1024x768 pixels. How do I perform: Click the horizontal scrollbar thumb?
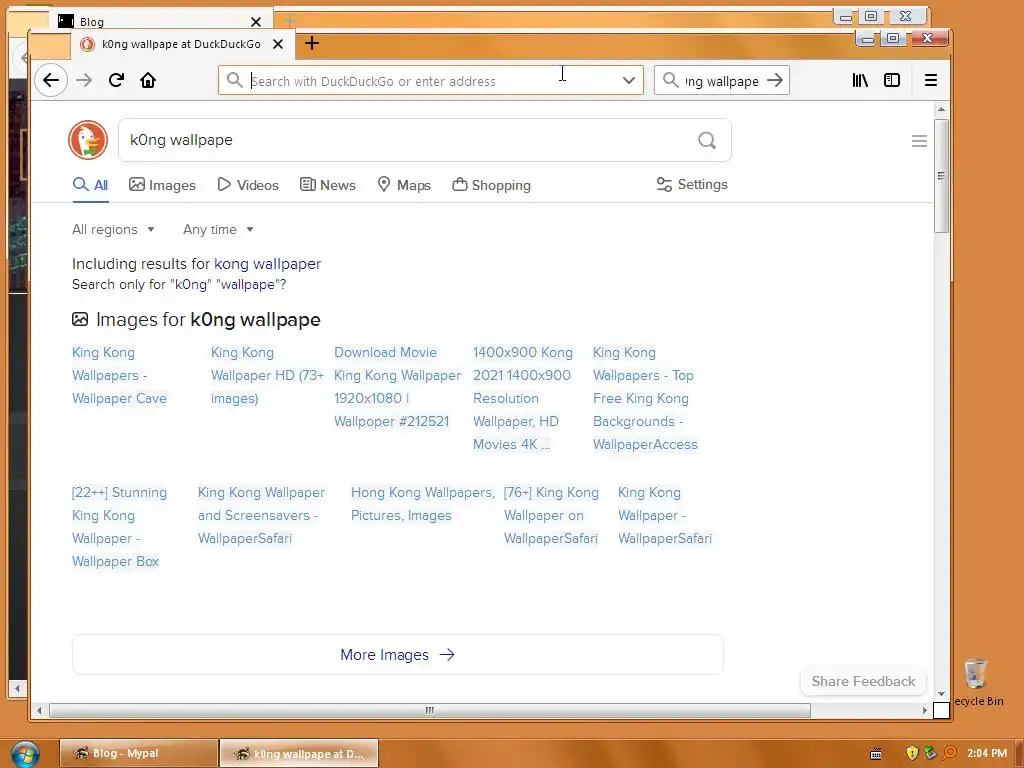pyautogui.click(x=430, y=710)
